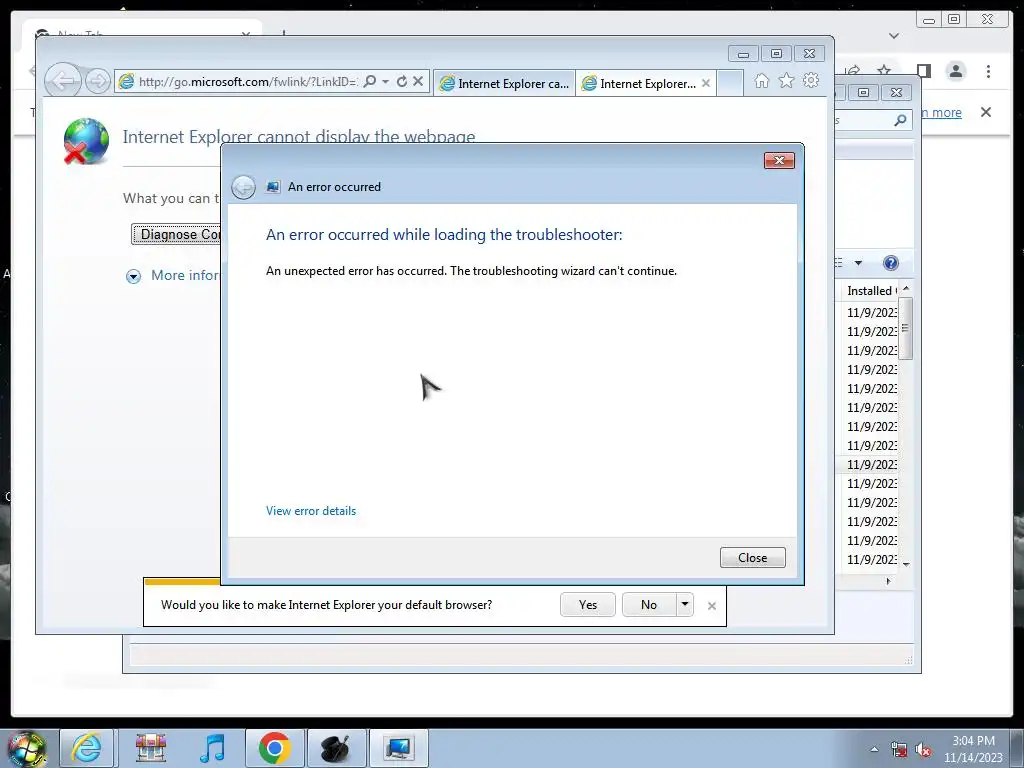The width and height of the screenshot is (1024, 768).
Task: Switch to the 'Internet Explorer ca...' tab
Action: pos(504,84)
